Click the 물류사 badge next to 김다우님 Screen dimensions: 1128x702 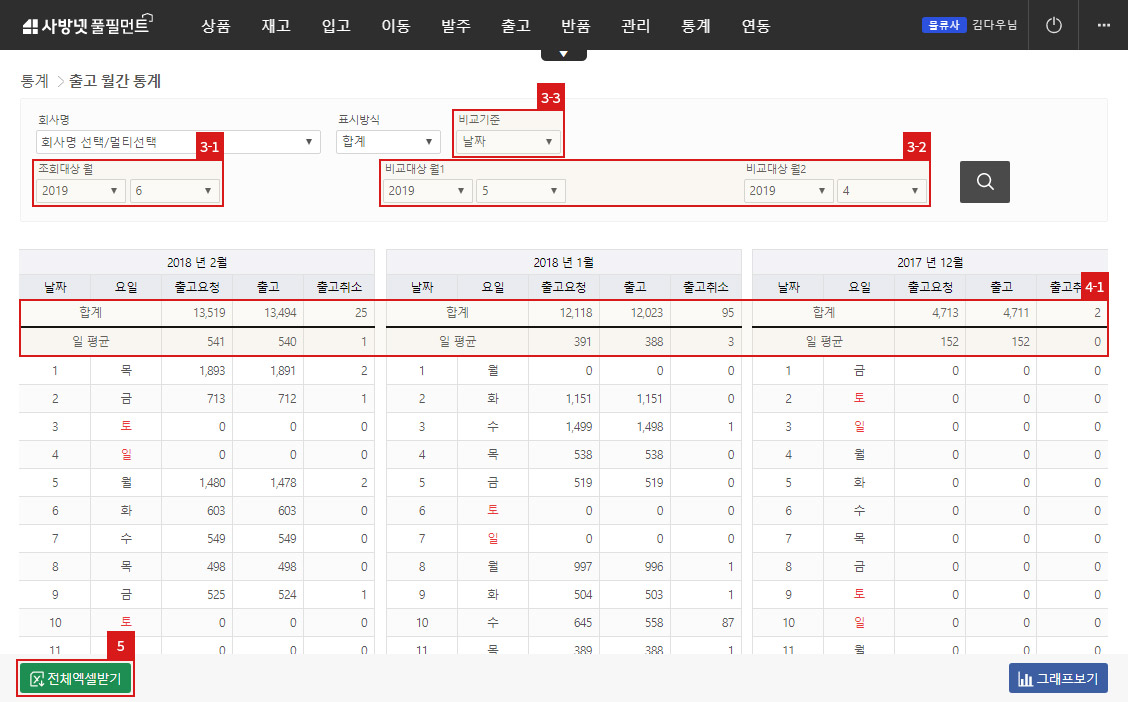[944, 25]
